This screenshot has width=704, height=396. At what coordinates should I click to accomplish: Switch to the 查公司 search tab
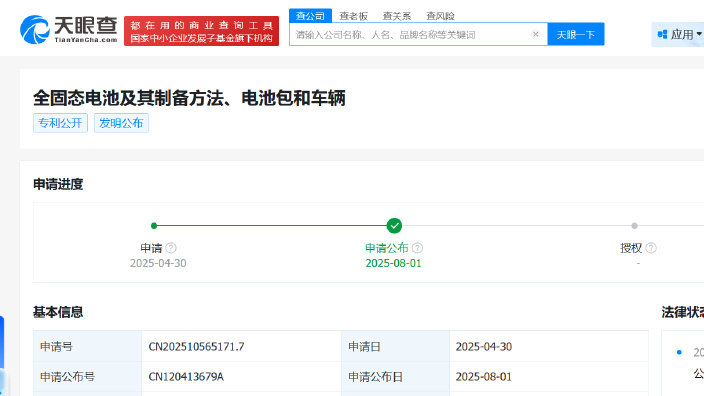coord(310,16)
